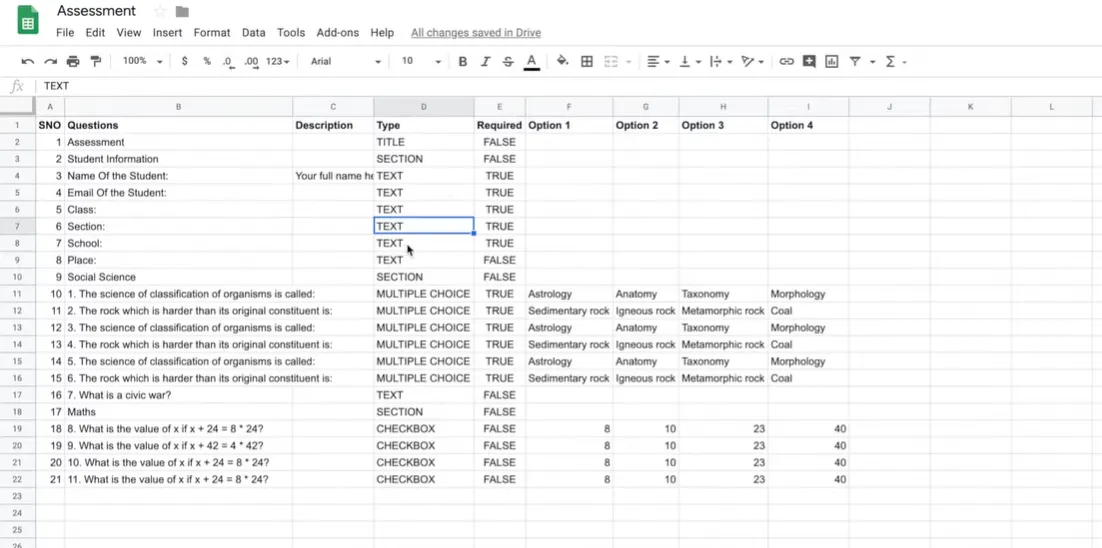Click All changes saved in Drive link
This screenshot has width=1102, height=548.
pyautogui.click(x=475, y=33)
